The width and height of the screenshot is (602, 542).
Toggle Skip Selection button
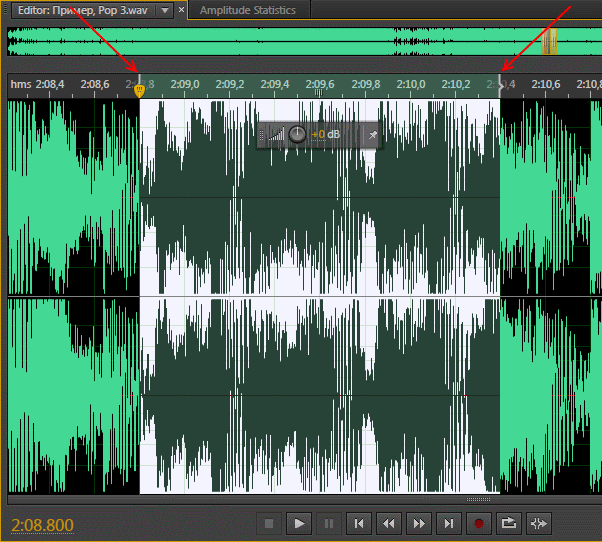coord(539,523)
